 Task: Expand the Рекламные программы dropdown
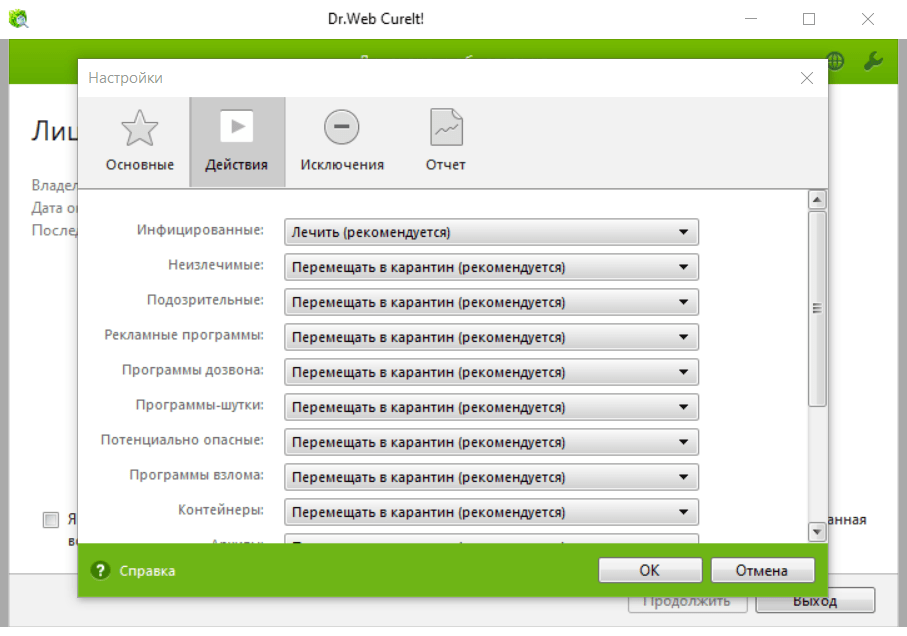pos(491,337)
